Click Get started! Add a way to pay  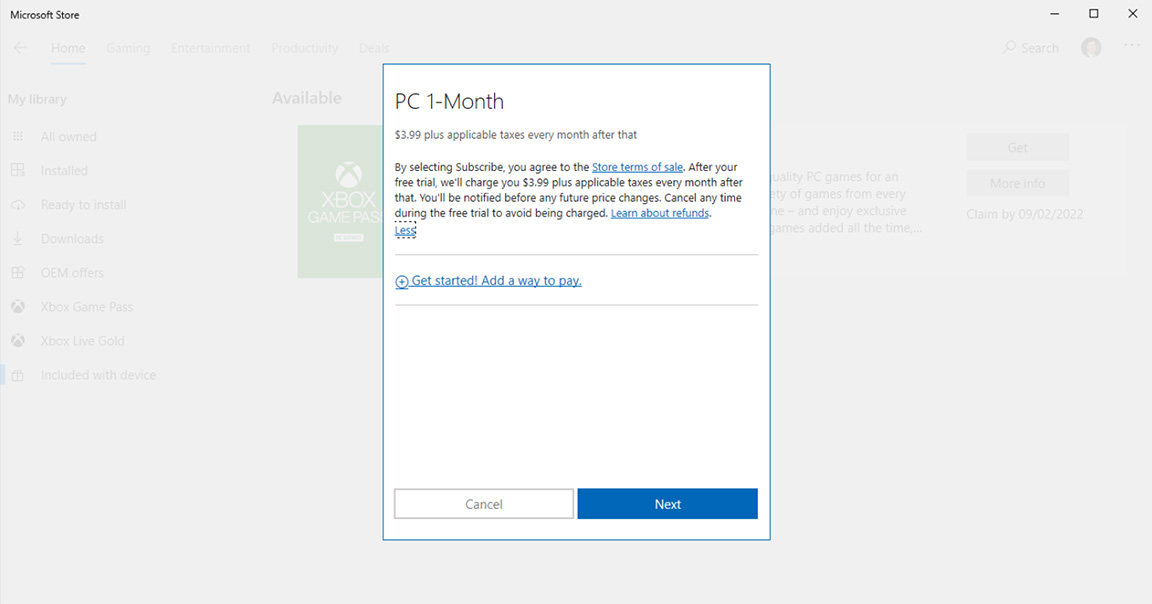click(x=488, y=281)
